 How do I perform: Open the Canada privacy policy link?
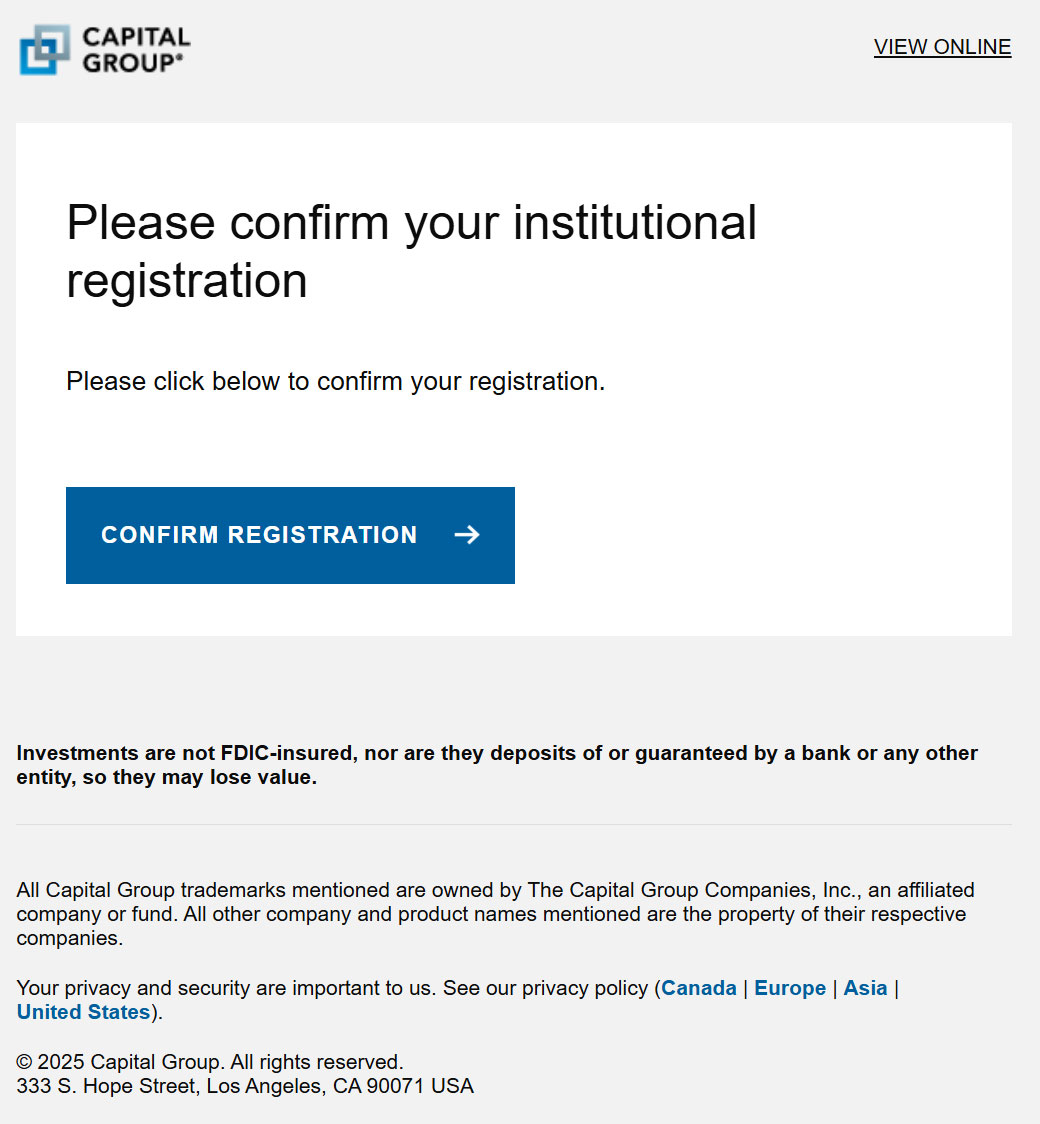[x=699, y=988]
